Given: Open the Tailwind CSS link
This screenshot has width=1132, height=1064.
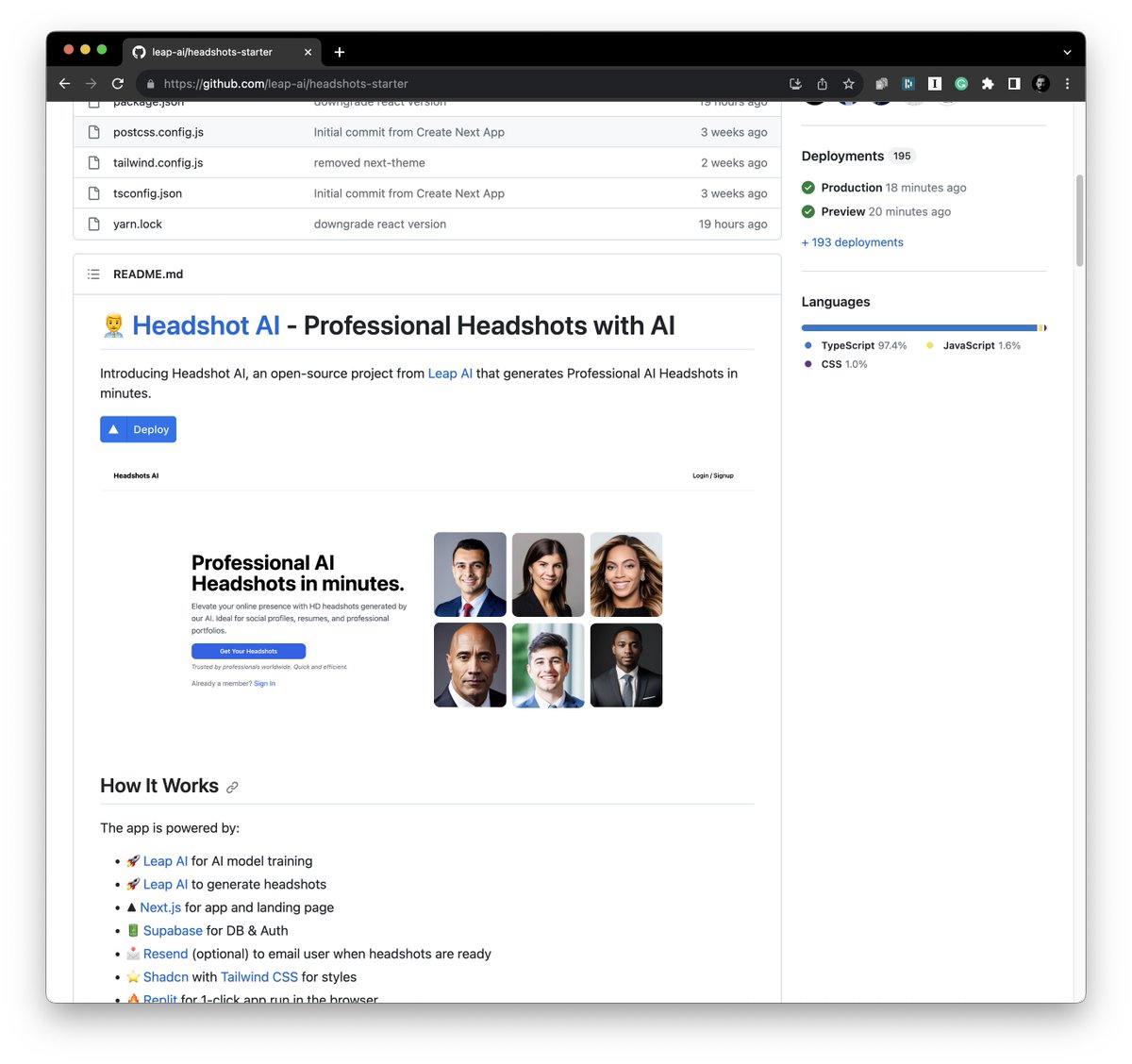Looking at the screenshot, I should click(x=259, y=977).
